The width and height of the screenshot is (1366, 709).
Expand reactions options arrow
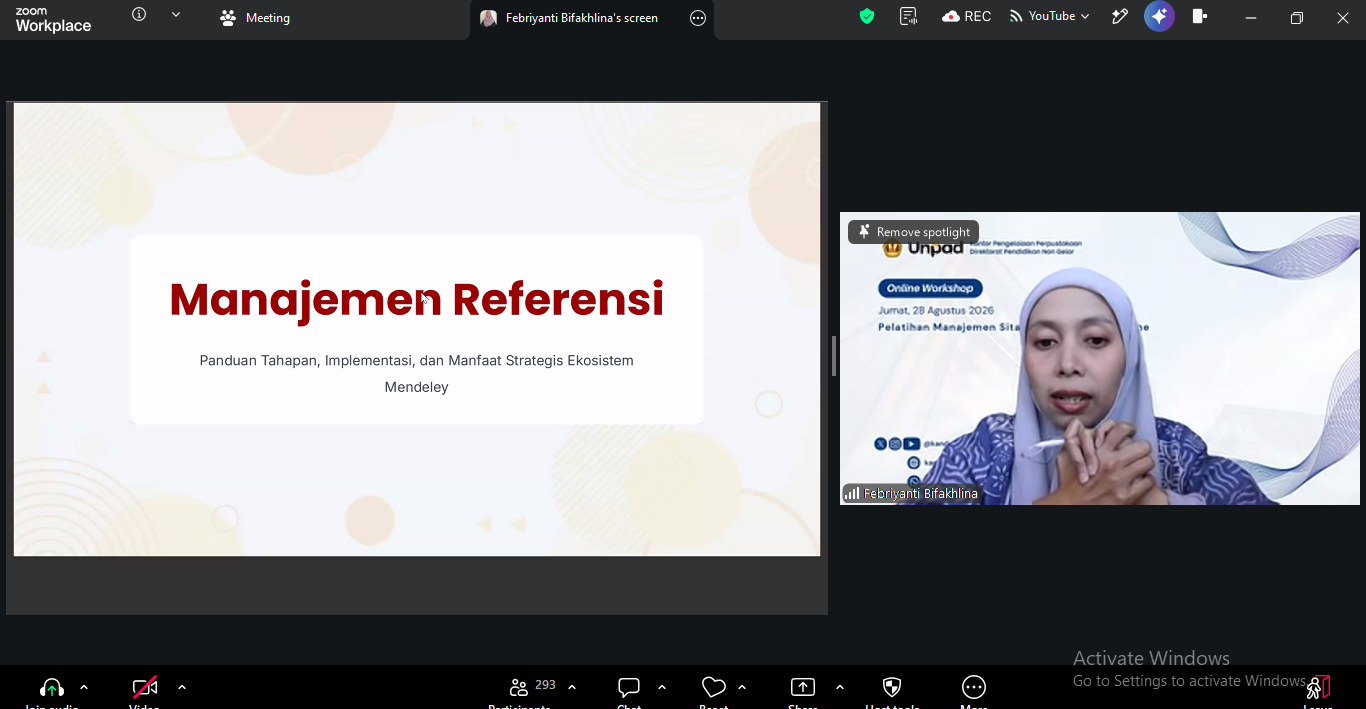coord(742,687)
